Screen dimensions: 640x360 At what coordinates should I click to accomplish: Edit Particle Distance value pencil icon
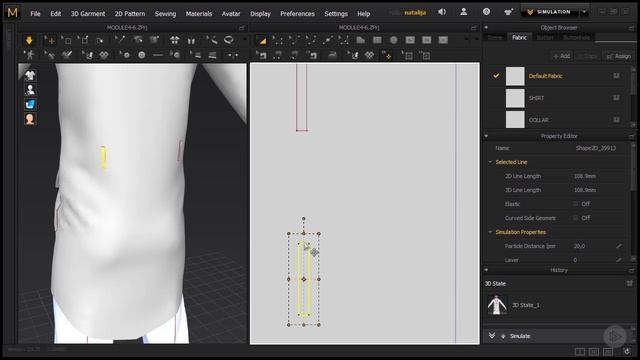(x=619, y=246)
